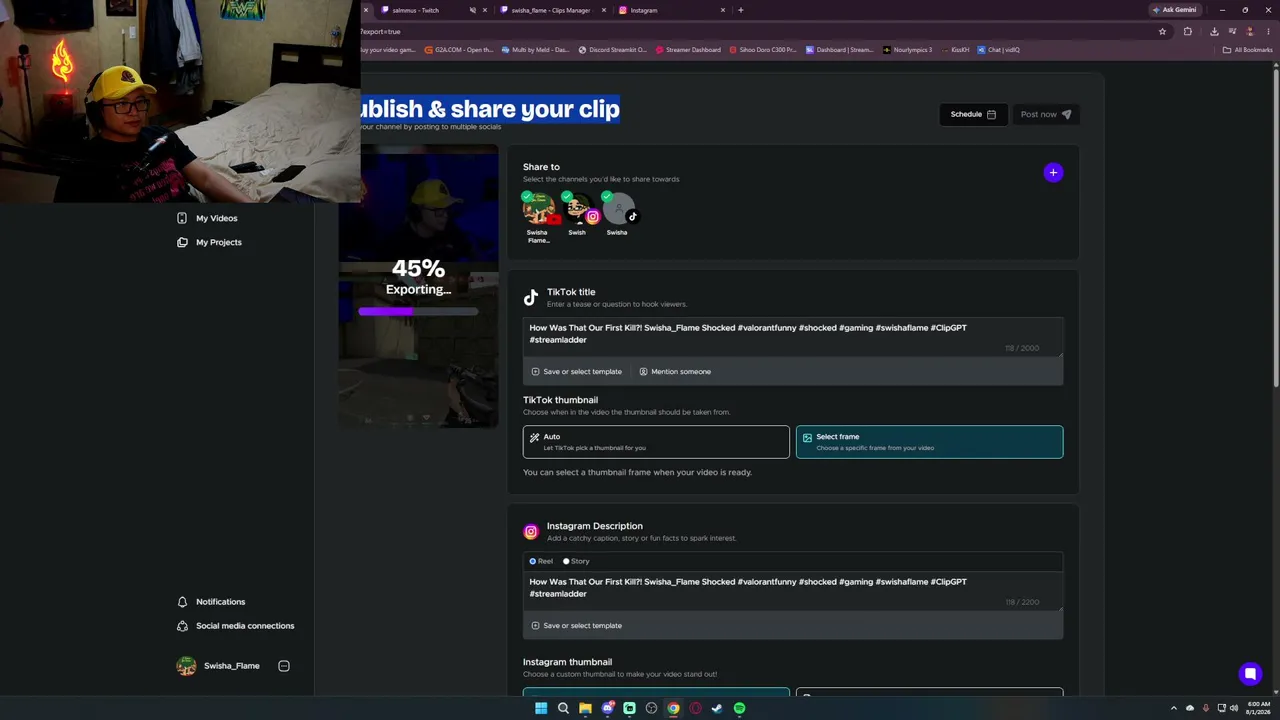Click the page vertical scrollbar
This screenshot has width=1280, height=720.
[1276, 230]
